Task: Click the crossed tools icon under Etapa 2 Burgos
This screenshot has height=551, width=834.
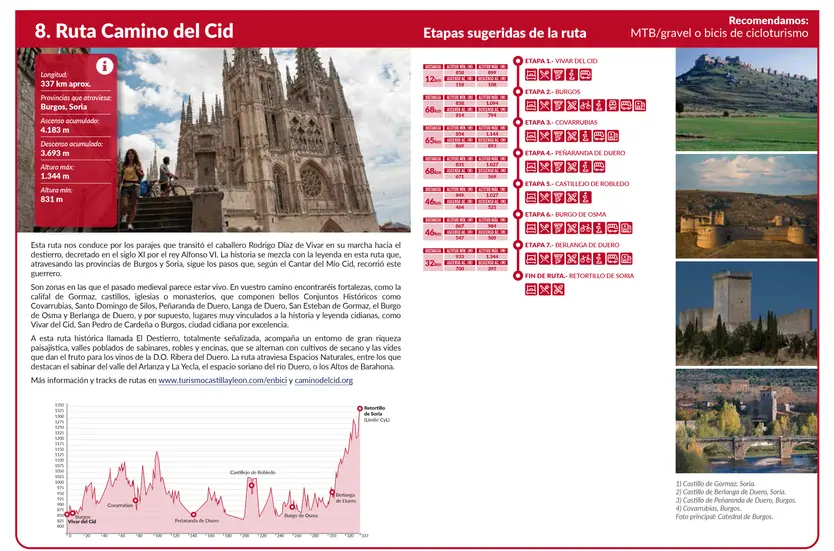Action: point(572,105)
